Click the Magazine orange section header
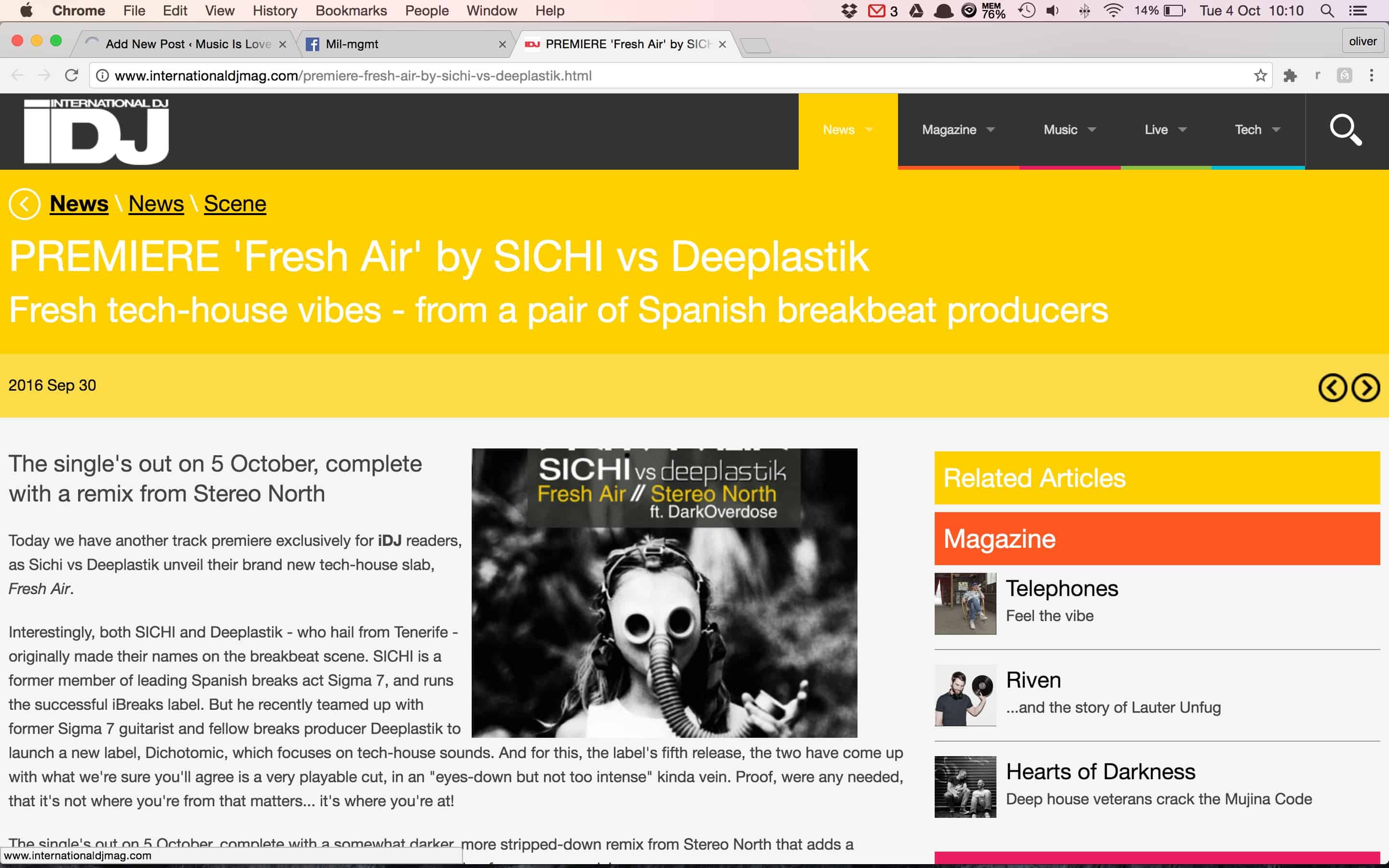1389x868 pixels. pos(1157,539)
